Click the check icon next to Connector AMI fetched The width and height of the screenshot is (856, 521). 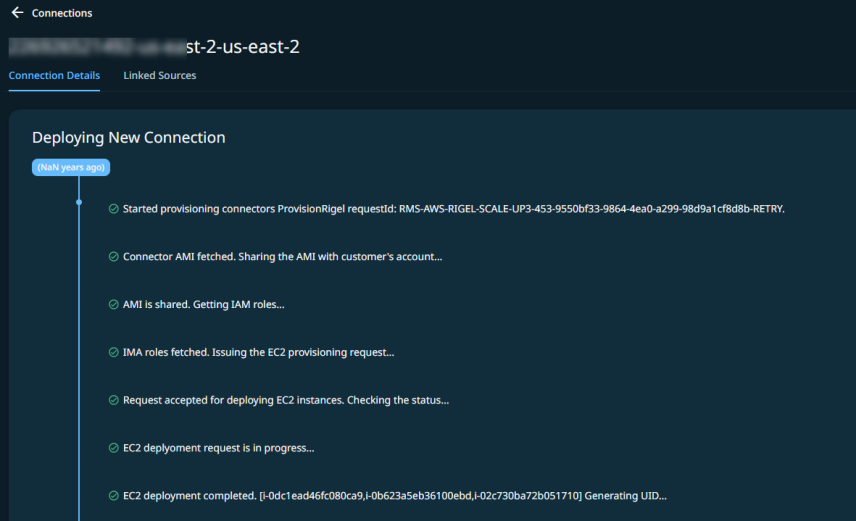(x=114, y=257)
